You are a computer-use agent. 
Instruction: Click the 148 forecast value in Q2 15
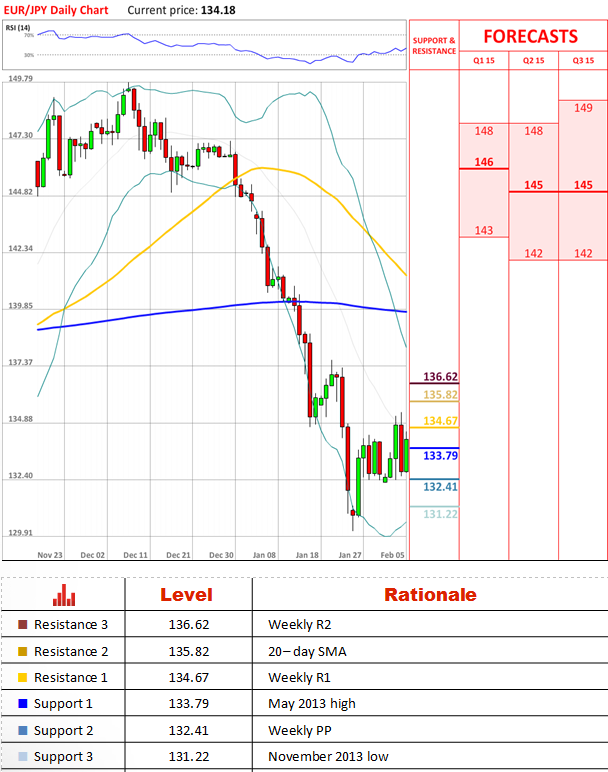(534, 131)
